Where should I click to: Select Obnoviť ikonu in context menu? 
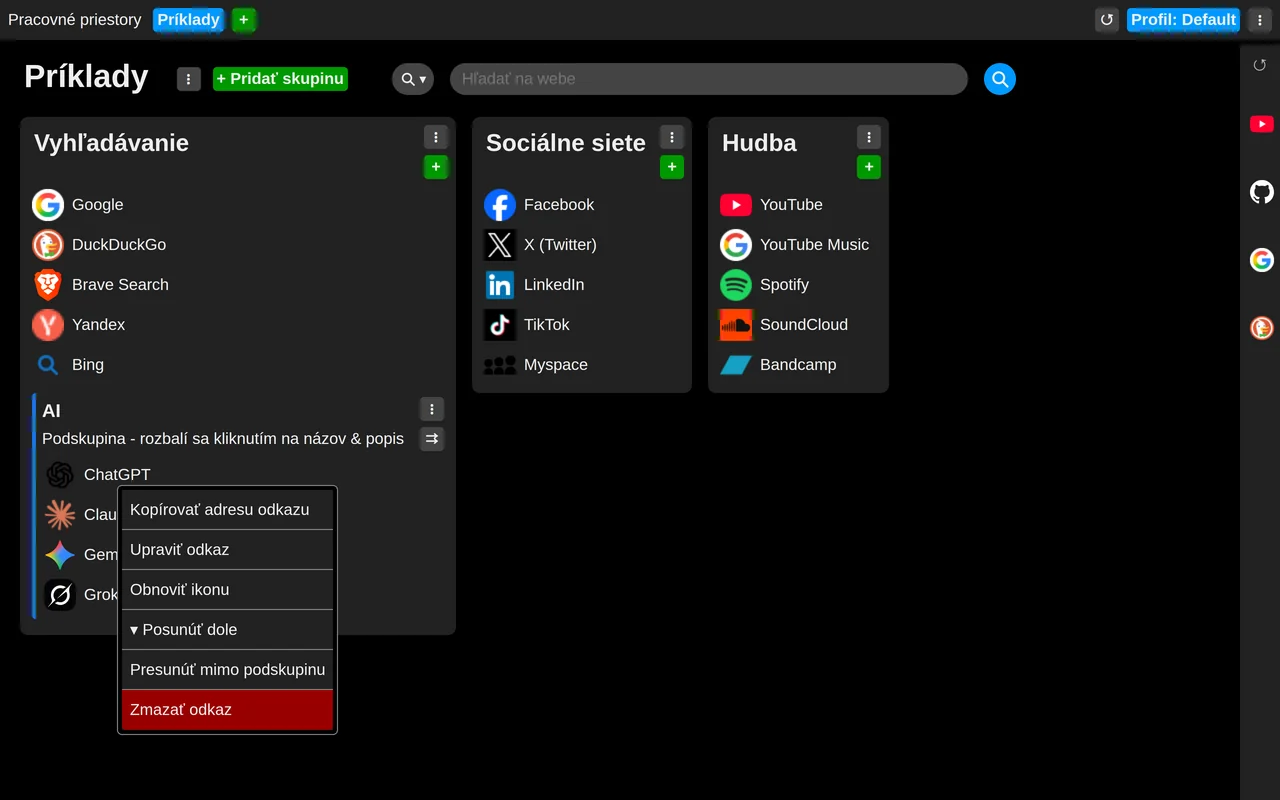pyautogui.click(x=227, y=590)
